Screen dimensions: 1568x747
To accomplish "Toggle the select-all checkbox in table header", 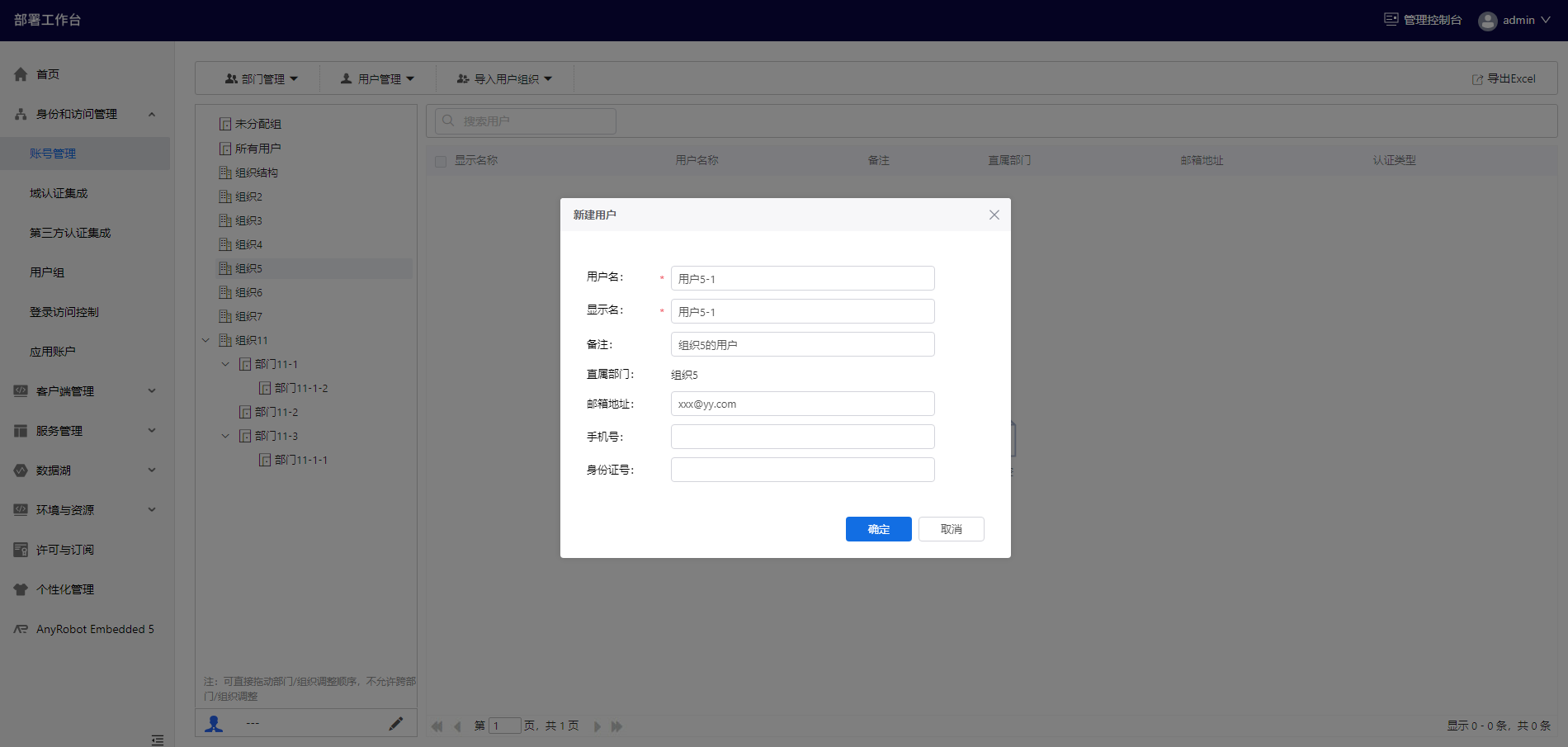I will coord(441,161).
